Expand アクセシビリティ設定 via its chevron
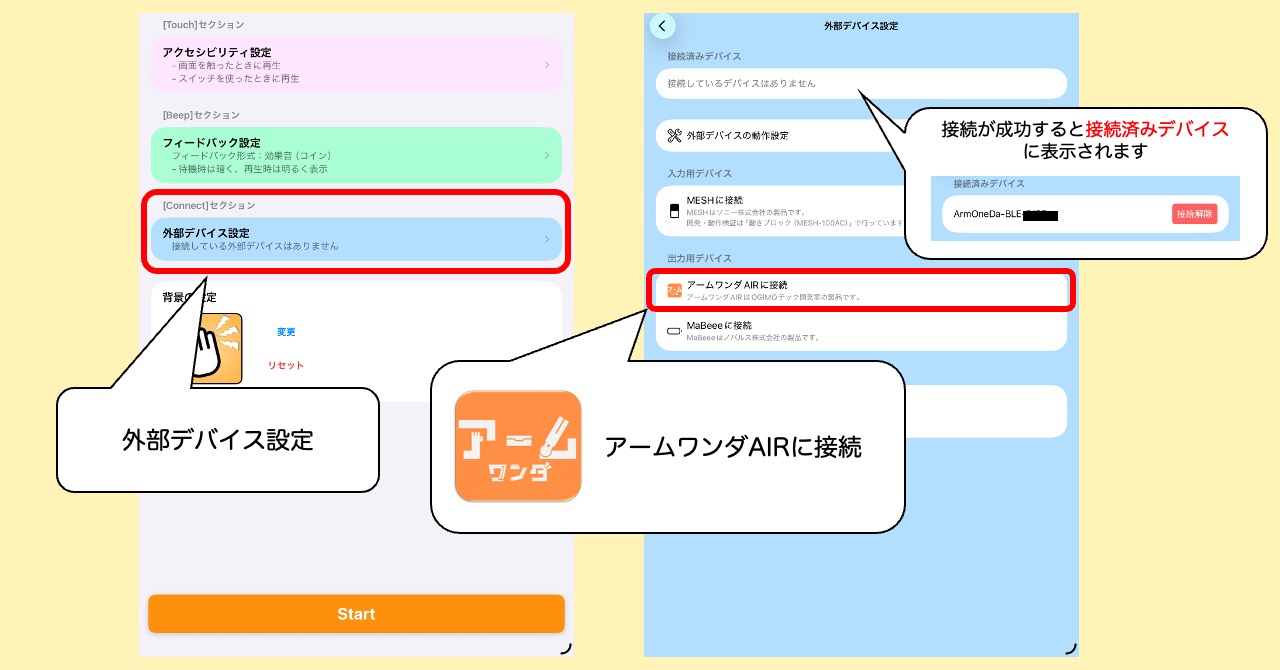The image size is (1280, 670). point(546,65)
